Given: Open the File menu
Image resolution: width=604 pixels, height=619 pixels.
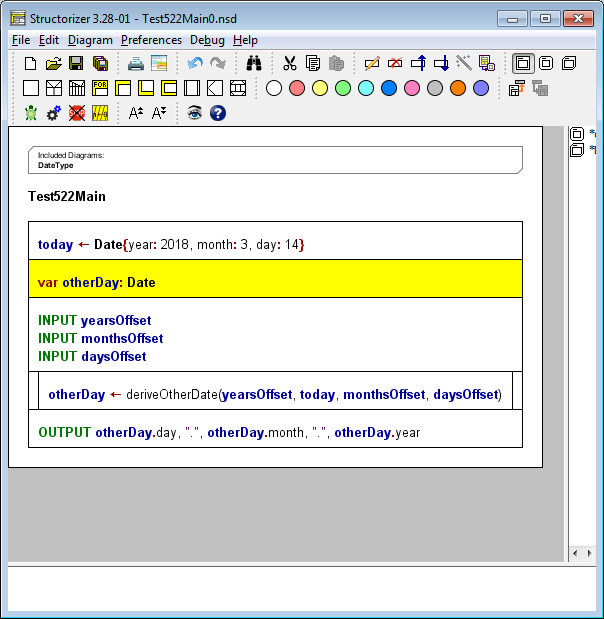Looking at the screenshot, I should (21, 40).
